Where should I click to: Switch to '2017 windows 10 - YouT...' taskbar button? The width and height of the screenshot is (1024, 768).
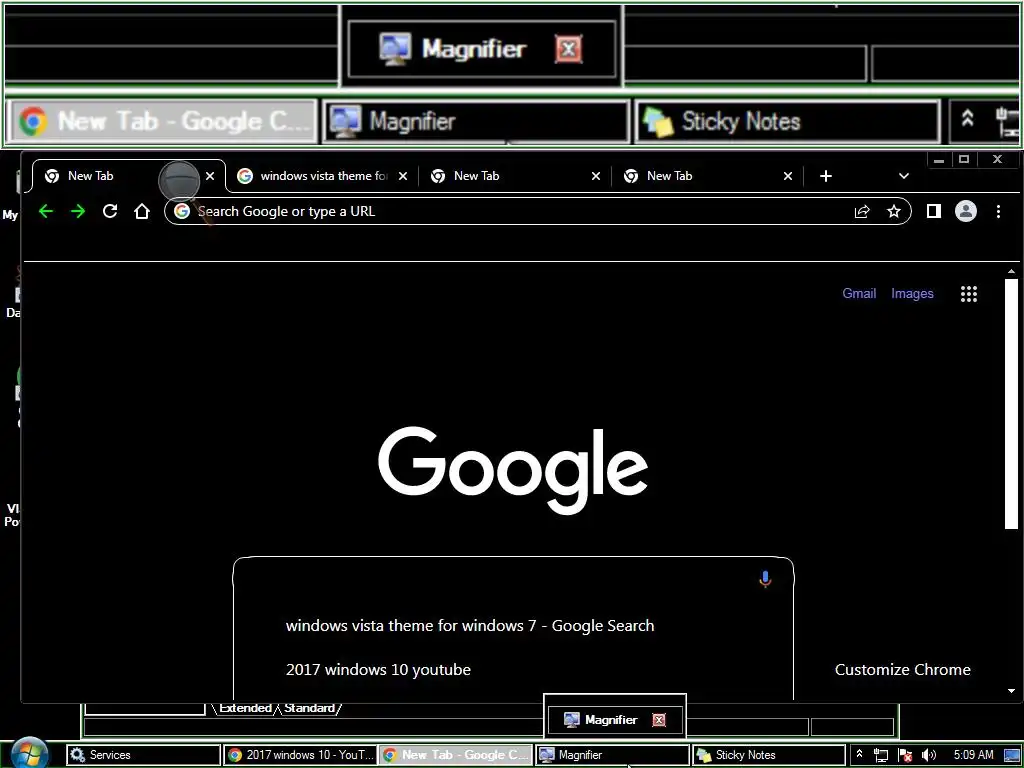pos(300,755)
